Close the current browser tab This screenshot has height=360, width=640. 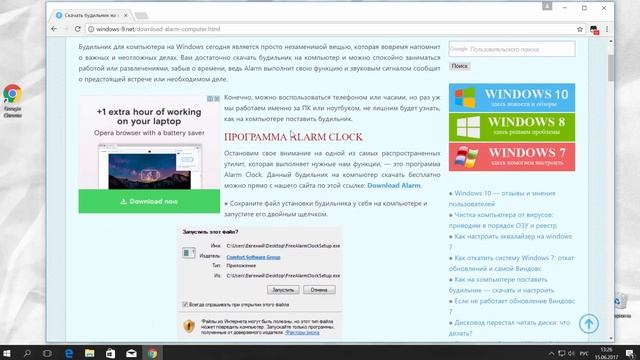pos(126,15)
